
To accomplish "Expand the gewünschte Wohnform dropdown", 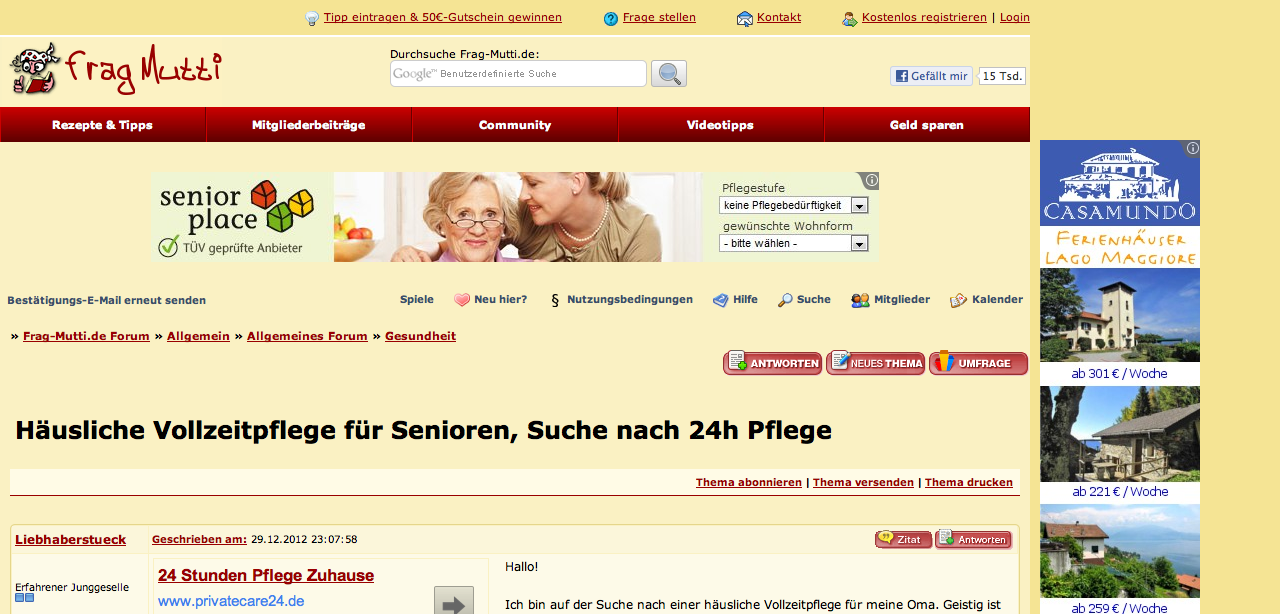I will (793, 243).
